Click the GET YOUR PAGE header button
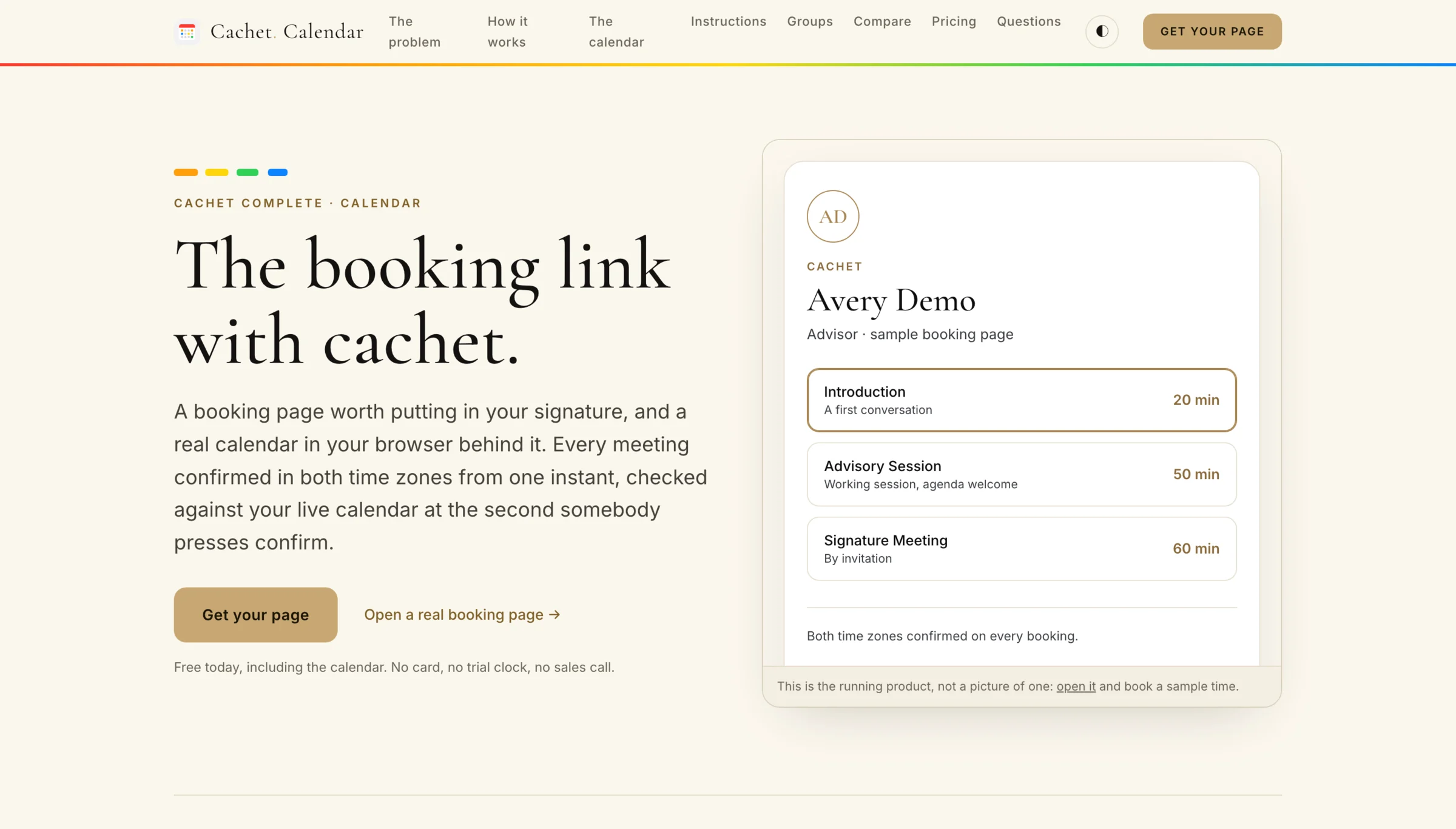The height and width of the screenshot is (829, 1456). [1212, 32]
